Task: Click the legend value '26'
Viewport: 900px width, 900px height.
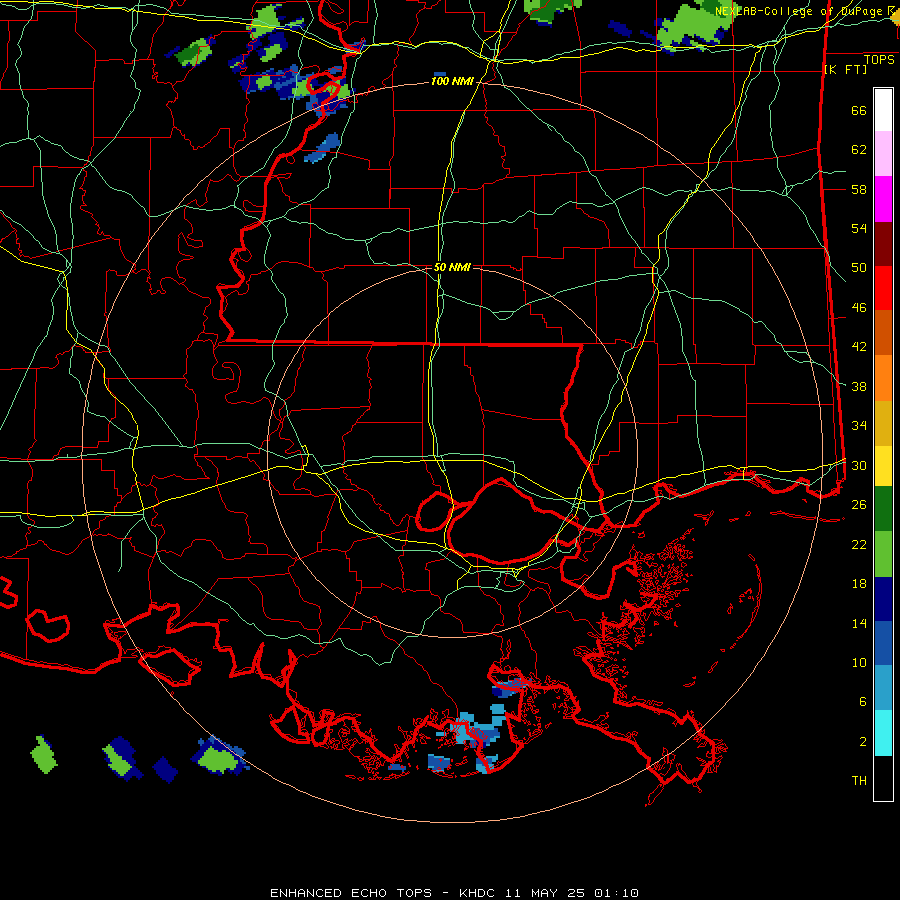Action: (859, 505)
